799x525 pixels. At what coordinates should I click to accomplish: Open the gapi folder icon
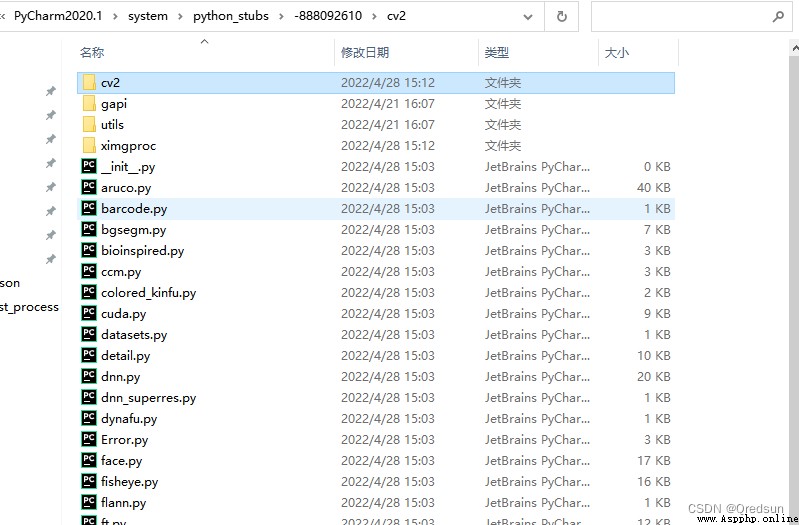pos(89,103)
